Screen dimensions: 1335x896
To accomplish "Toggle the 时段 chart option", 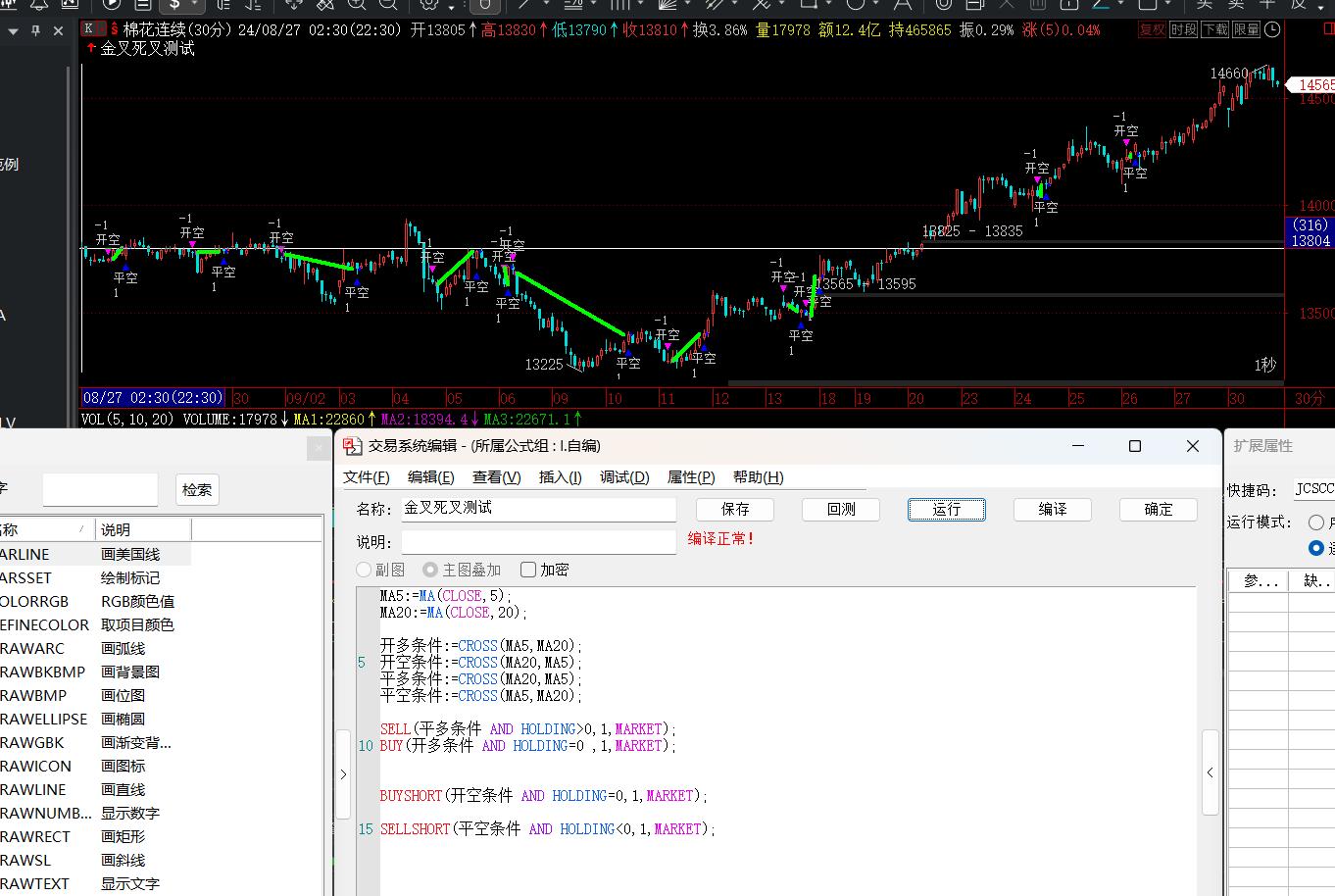I will [1183, 29].
